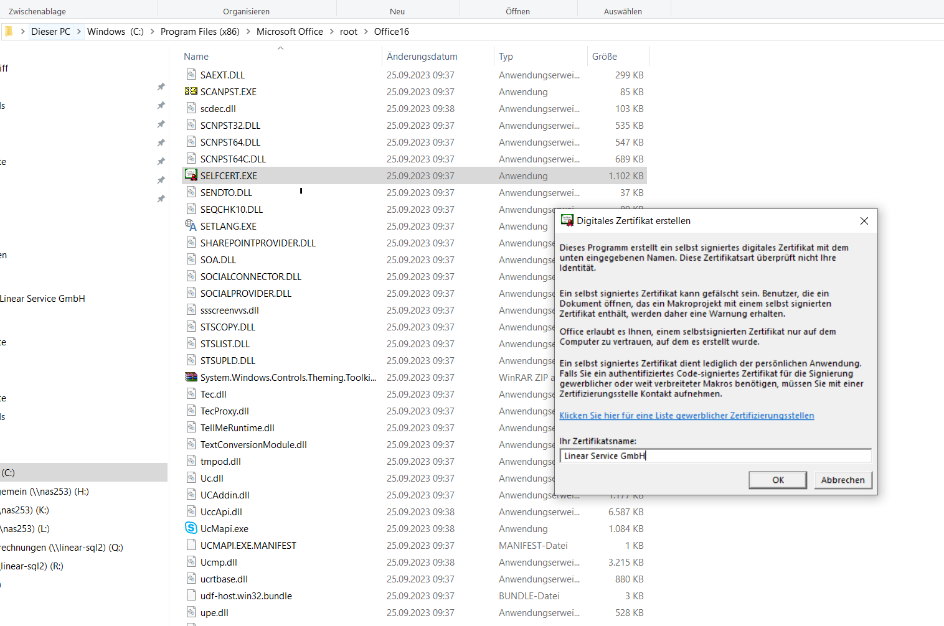Click the System.Windows.Controls.Theming WinRAR archive icon
944x626 pixels.
[191, 377]
